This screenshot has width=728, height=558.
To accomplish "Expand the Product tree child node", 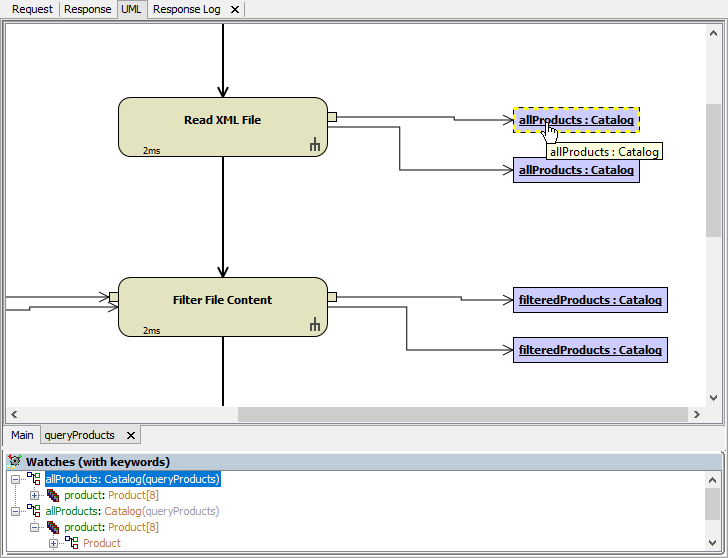I will click(x=54, y=543).
